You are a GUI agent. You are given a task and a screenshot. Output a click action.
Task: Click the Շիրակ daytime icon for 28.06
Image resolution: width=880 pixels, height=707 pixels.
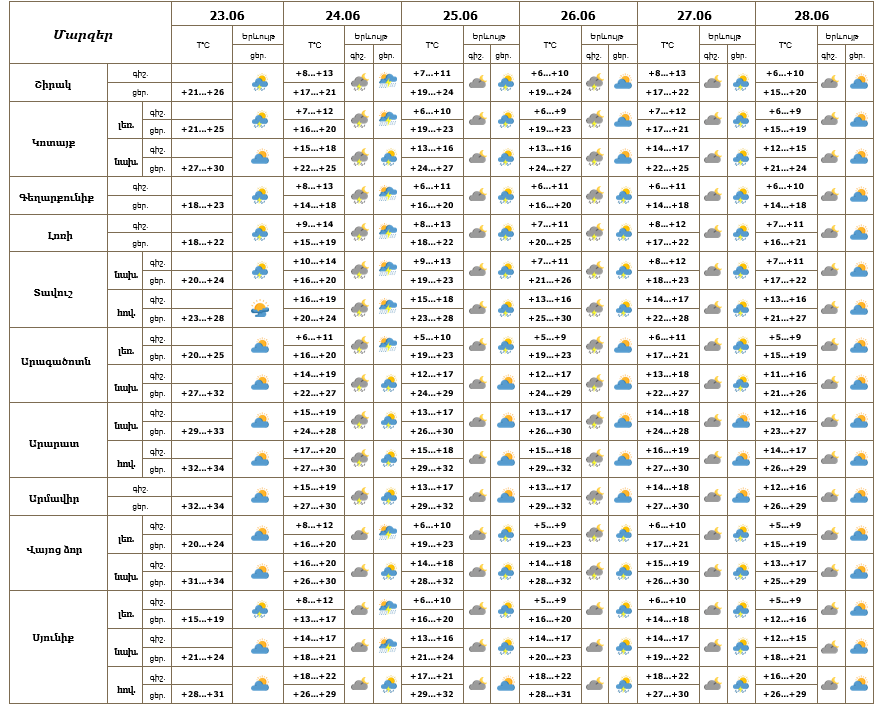click(x=859, y=83)
